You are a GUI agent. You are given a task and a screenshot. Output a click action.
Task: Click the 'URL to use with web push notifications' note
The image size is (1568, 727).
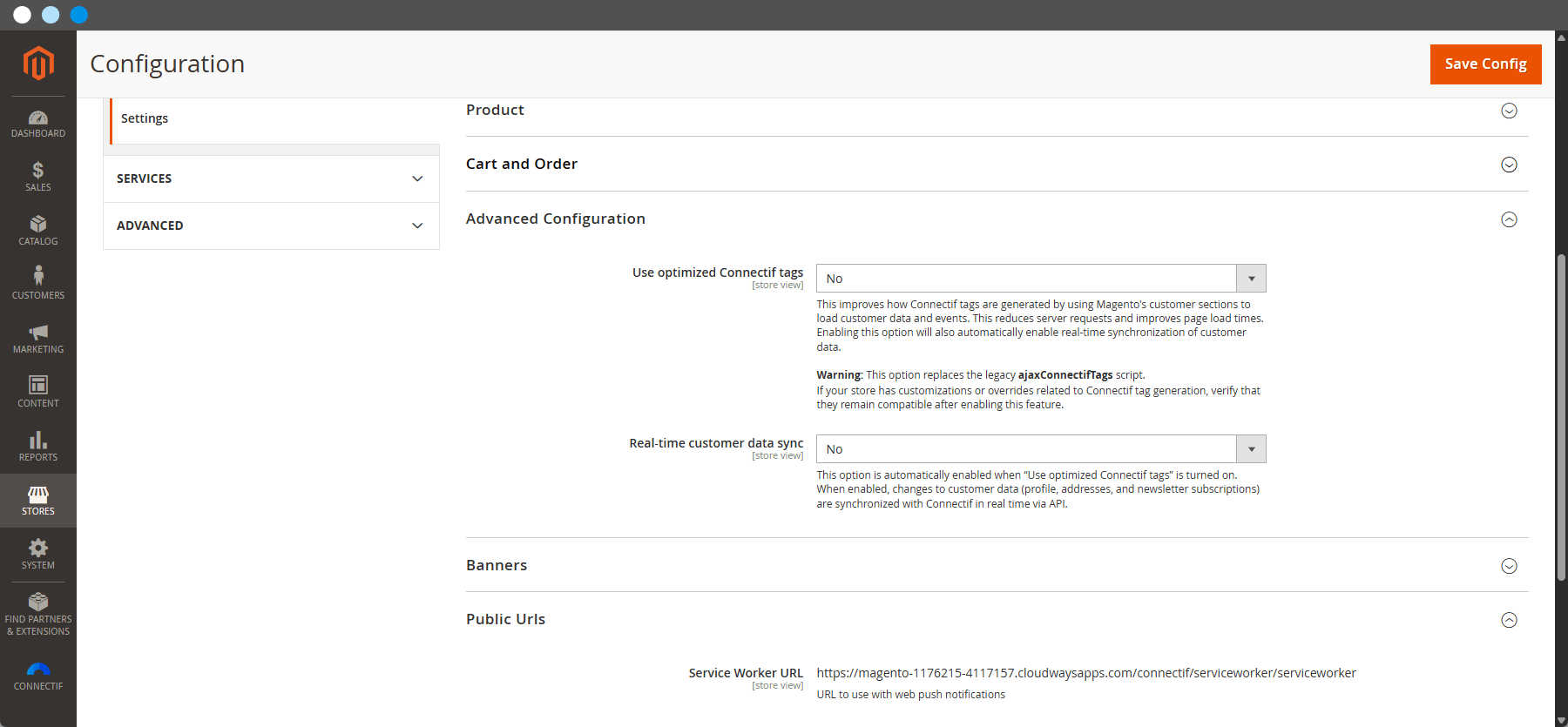tap(910, 695)
